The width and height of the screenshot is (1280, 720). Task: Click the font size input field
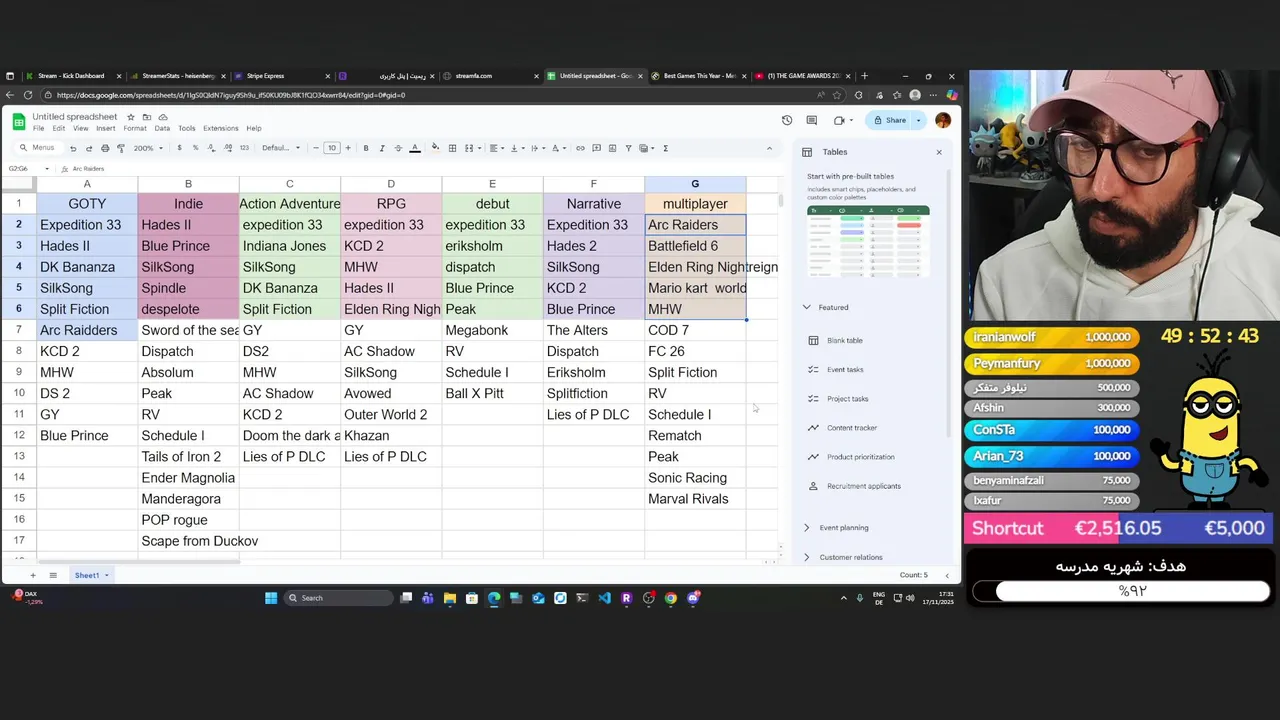click(x=332, y=148)
